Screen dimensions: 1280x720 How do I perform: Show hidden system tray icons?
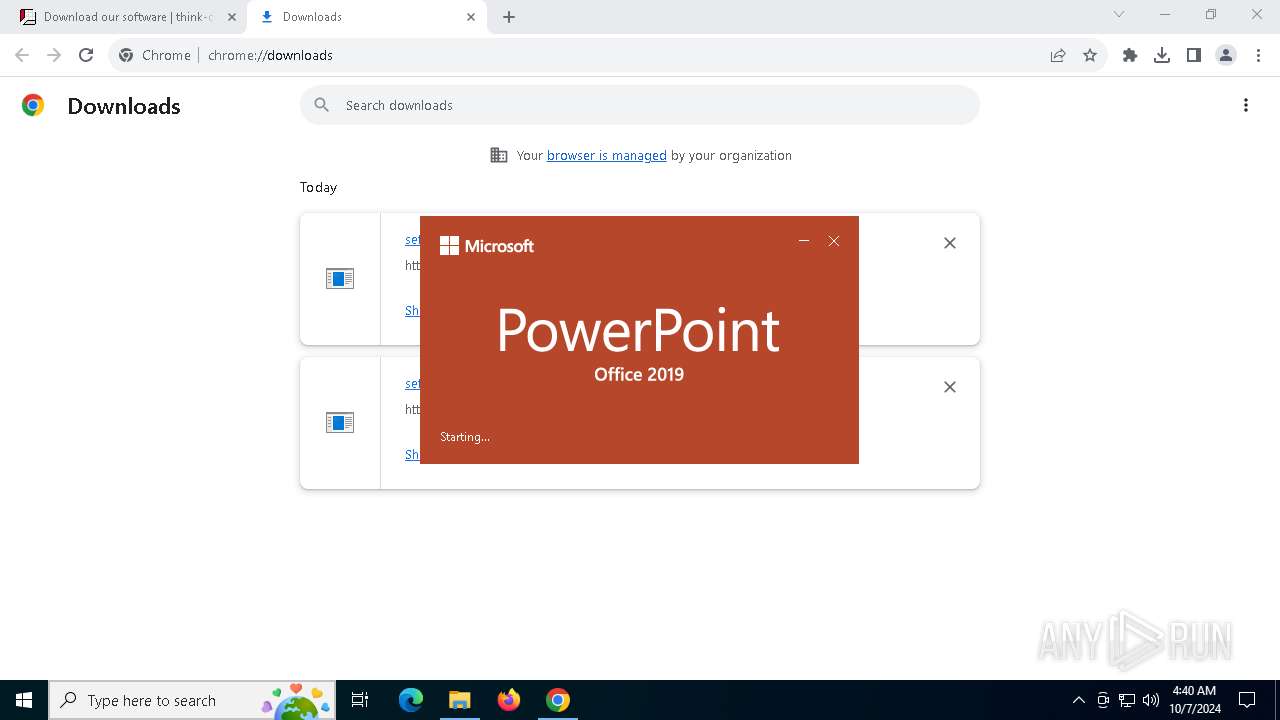point(1078,700)
